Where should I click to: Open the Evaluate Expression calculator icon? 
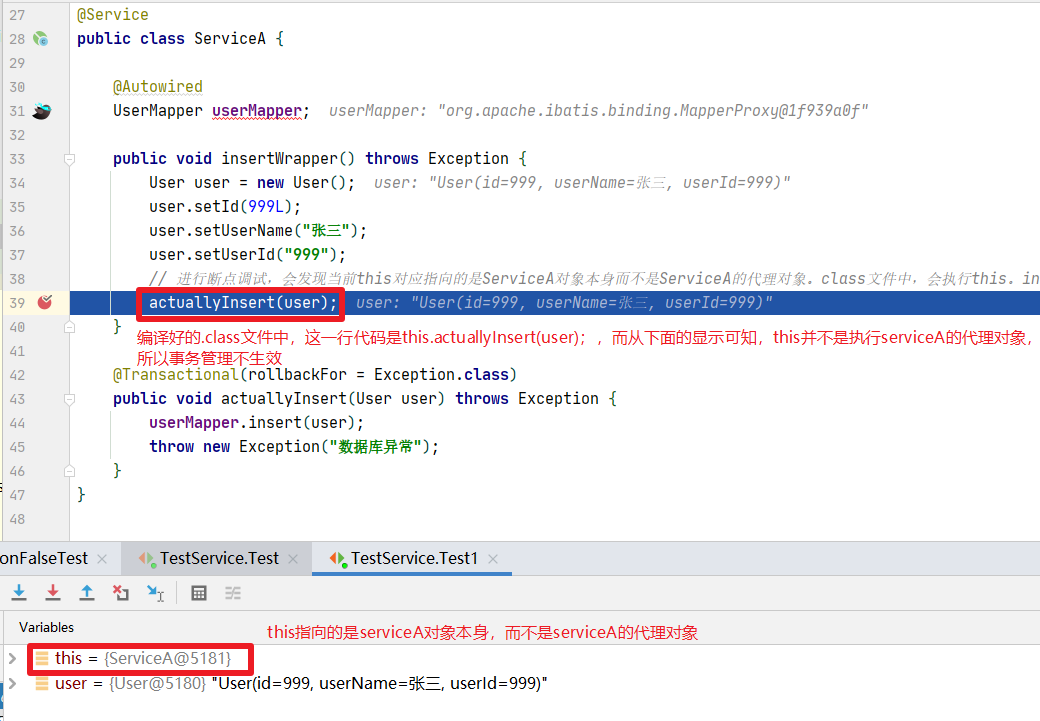click(199, 593)
